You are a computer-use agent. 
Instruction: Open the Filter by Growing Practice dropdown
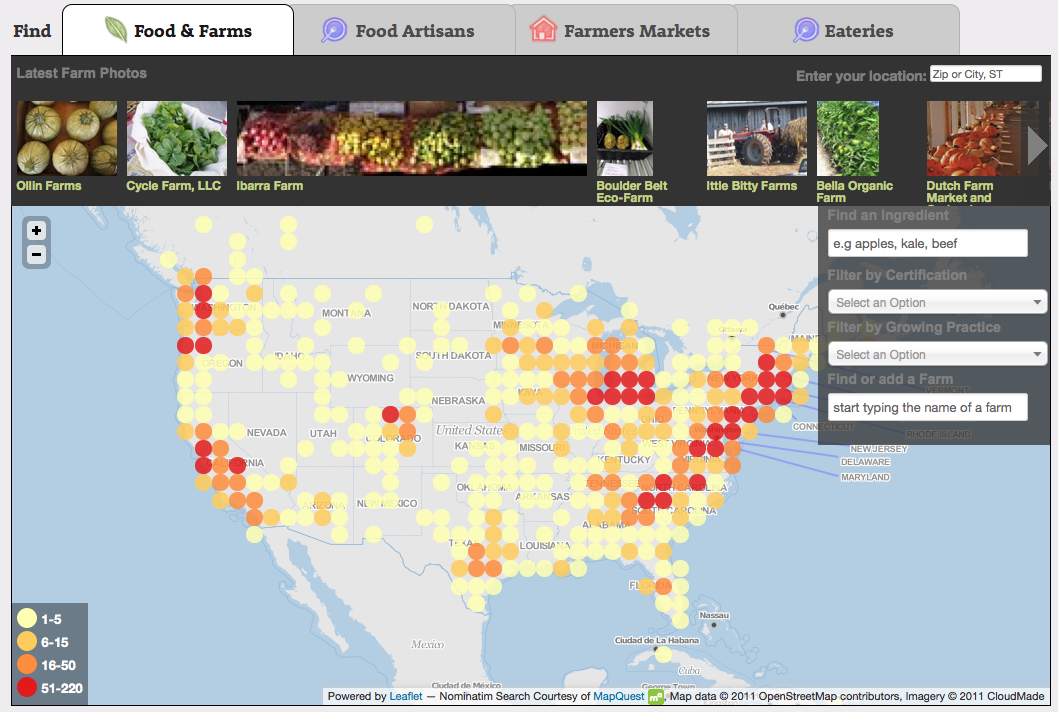pos(937,353)
